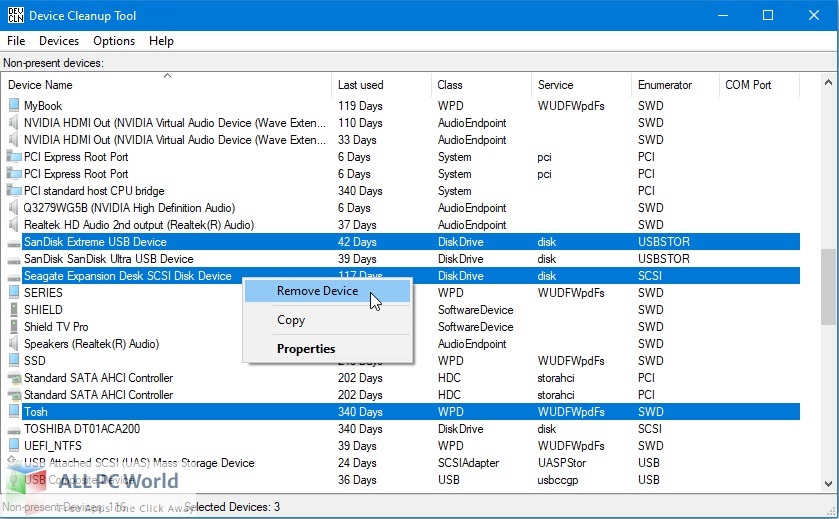Select the Tosh device row
839x519 pixels.
(402, 412)
